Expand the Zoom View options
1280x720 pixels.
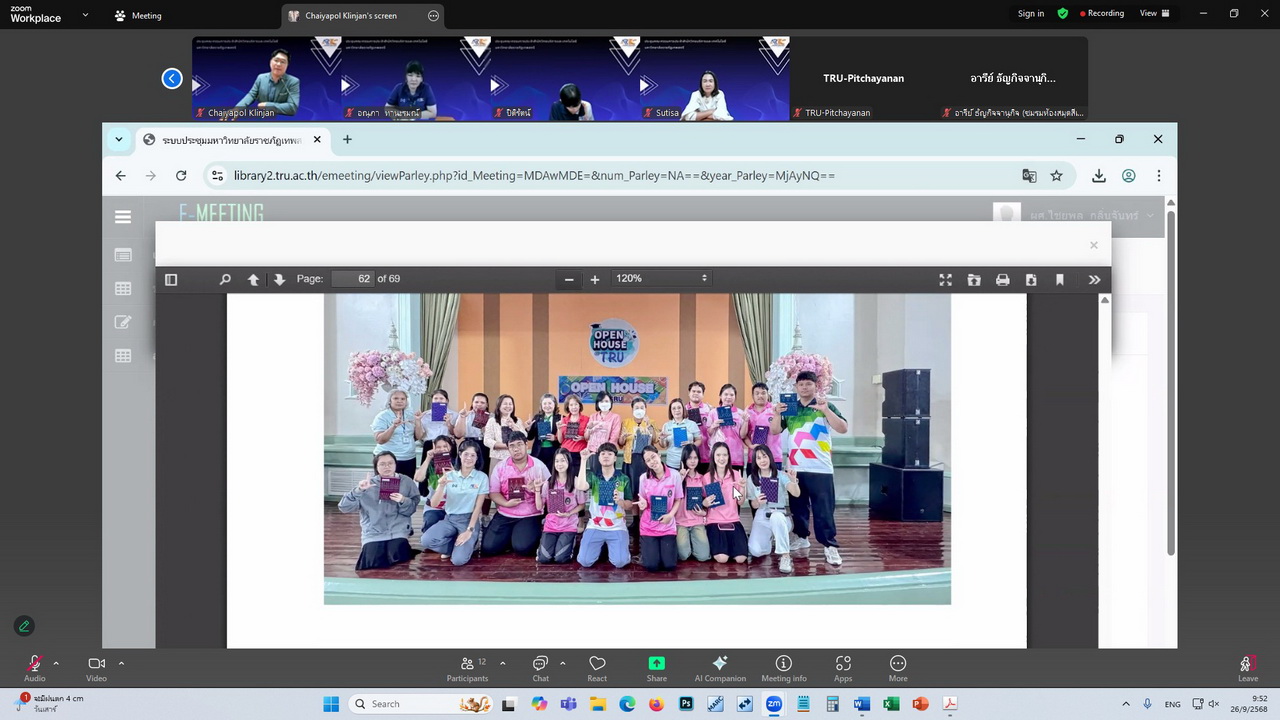click(x=1154, y=14)
